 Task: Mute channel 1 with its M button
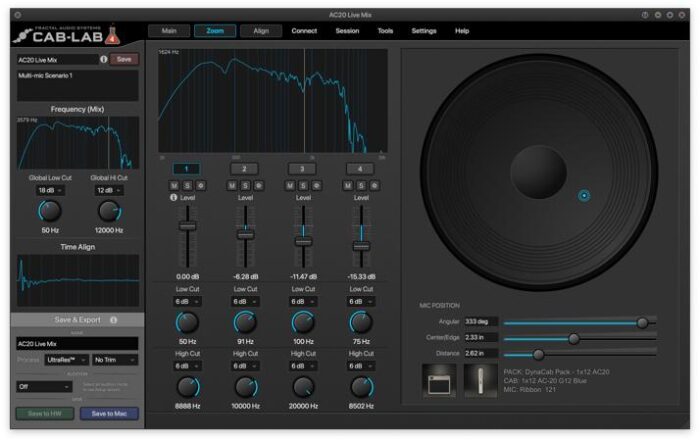point(175,185)
